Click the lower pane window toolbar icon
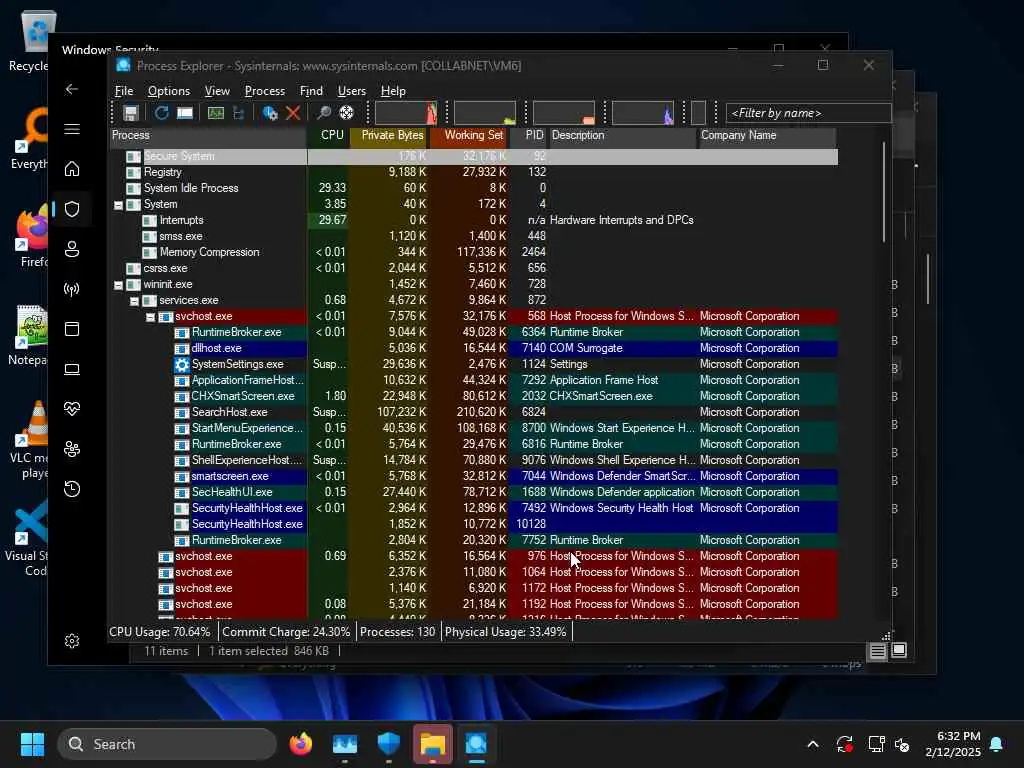The image size is (1024, 768). pos(185,113)
